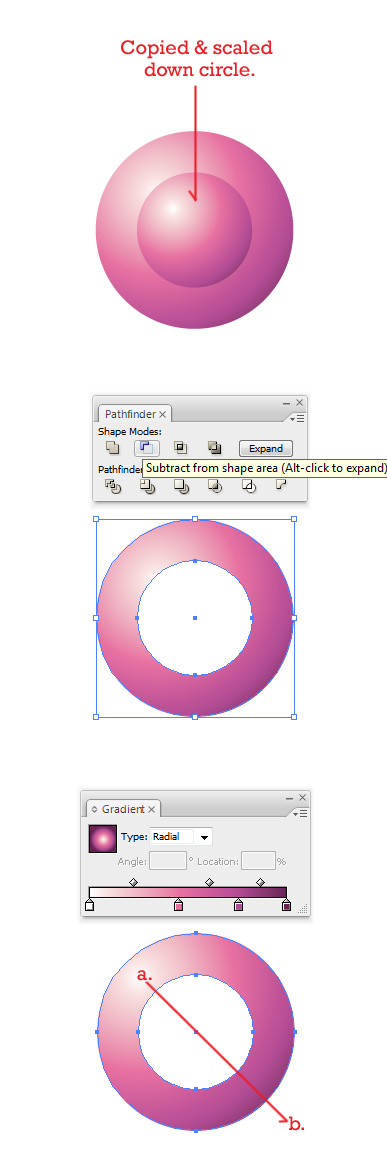This screenshot has height=1149, width=387.
Task: Select the white gradient stop
Action: [89, 906]
